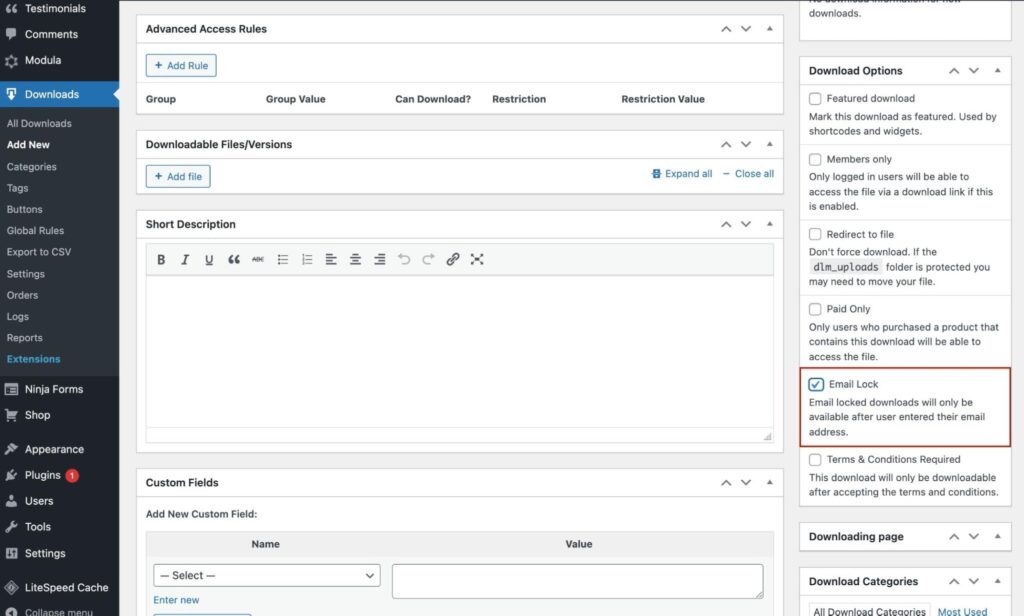Viewport: 1024px width, 616px height.
Task: Open Categories under the Downloads menu
Action: (32, 167)
